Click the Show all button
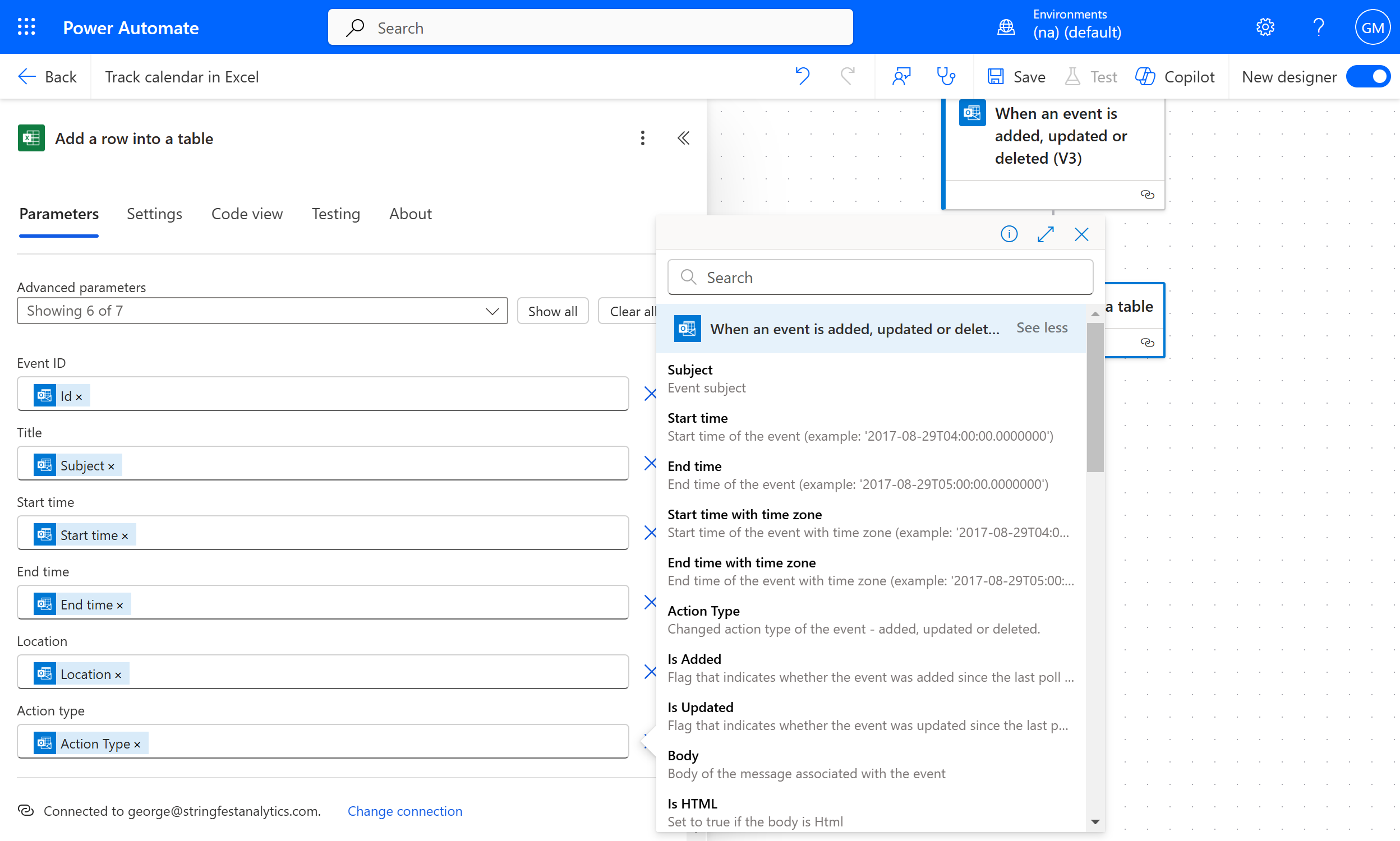This screenshot has height=841, width=1400. click(552, 311)
